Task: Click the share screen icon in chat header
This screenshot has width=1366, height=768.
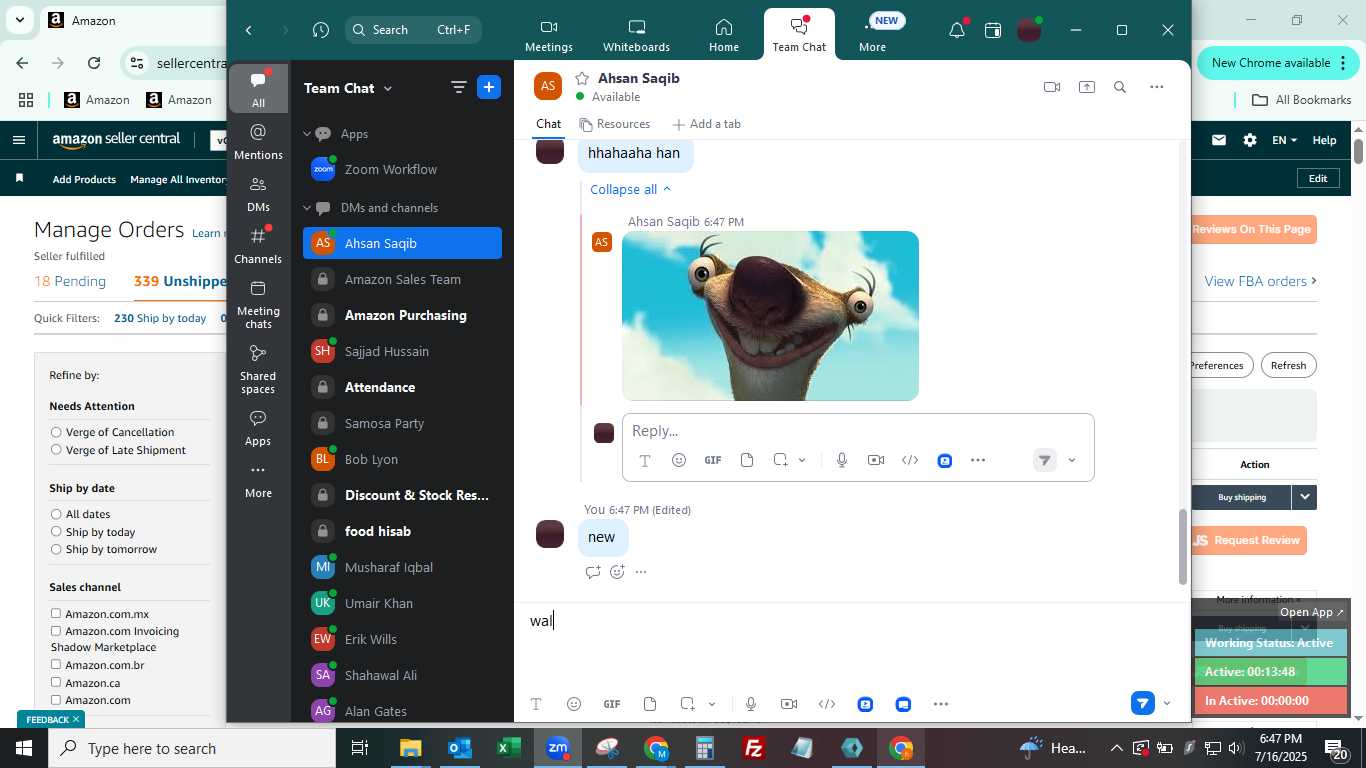Action: (1087, 87)
